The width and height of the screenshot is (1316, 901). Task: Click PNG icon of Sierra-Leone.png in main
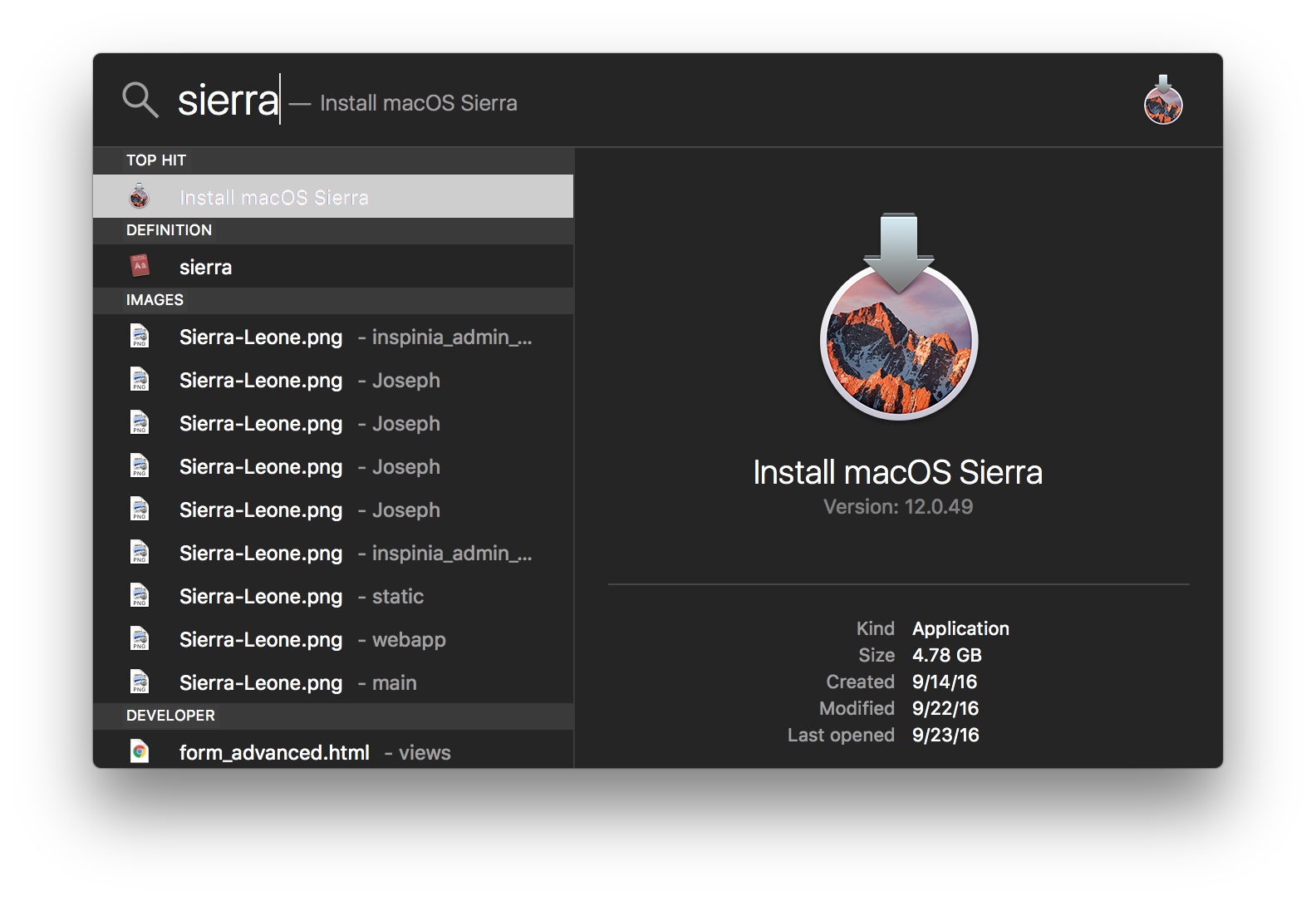click(140, 682)
